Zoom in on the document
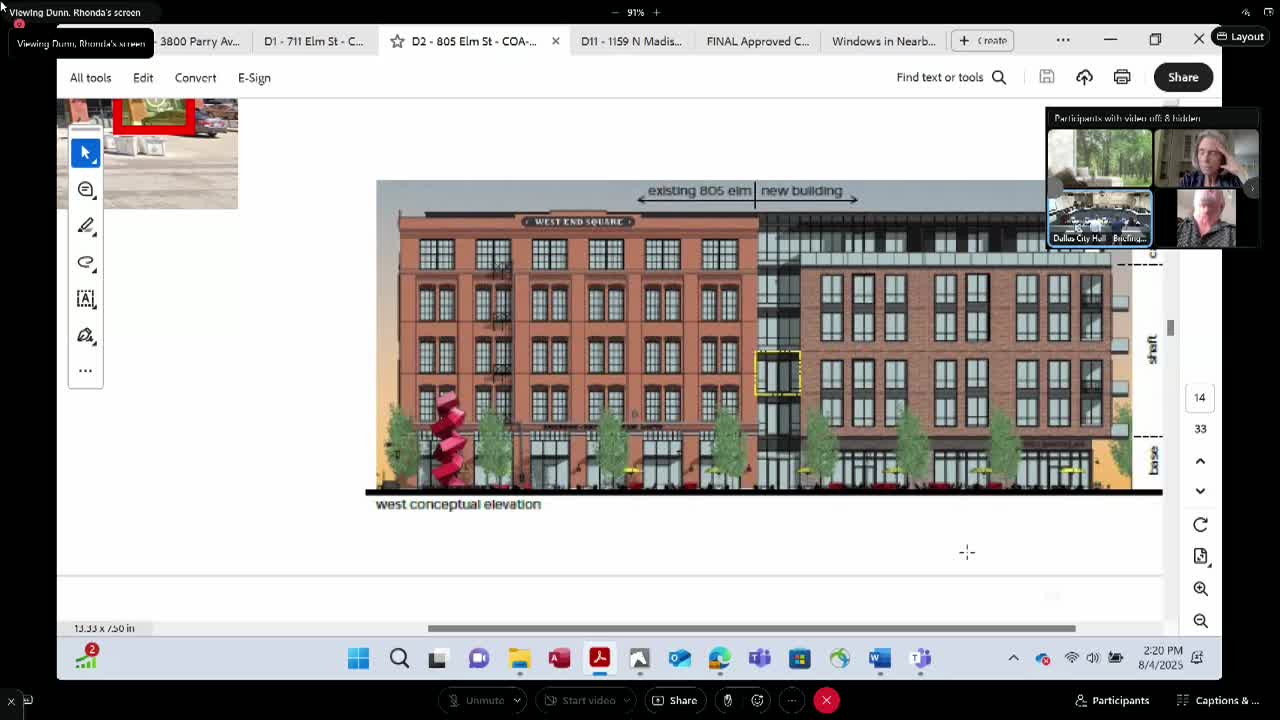This screenshot has width=1280, height=720. point(1200,588)
